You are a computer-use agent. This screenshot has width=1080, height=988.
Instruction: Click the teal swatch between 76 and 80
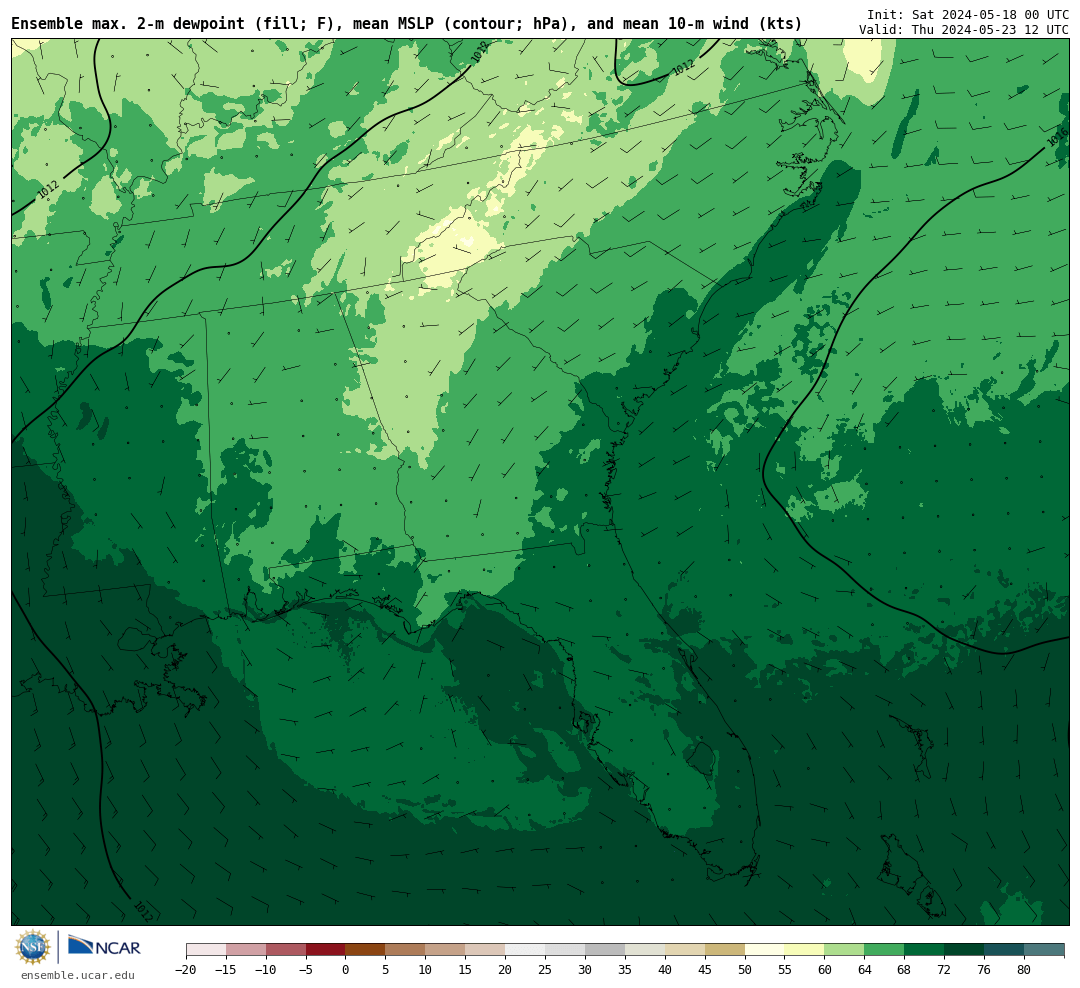(1004, 949)
